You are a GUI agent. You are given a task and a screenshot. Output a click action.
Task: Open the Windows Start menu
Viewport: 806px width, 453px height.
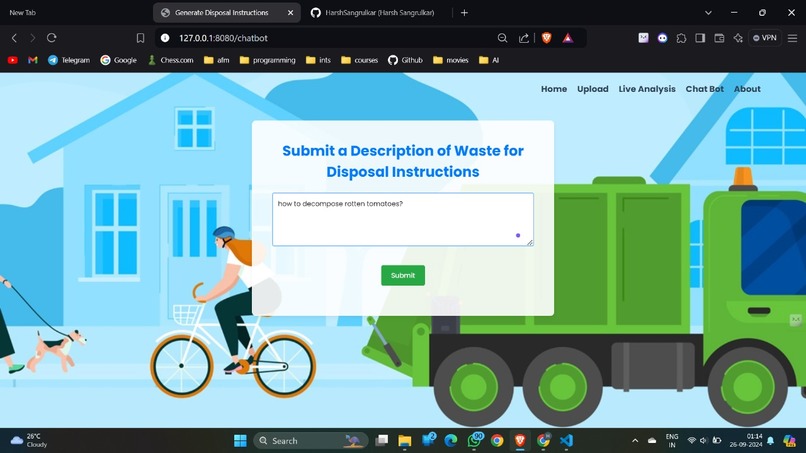pos(240,441)
